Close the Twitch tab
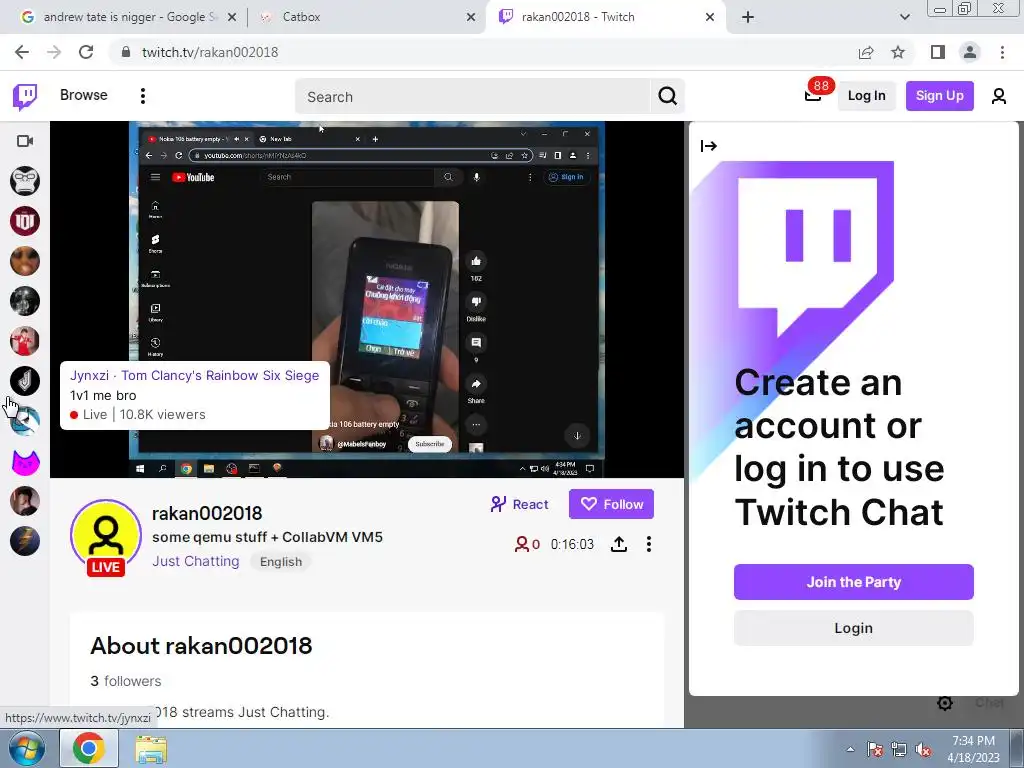The height and width of the screenshot is (768, 1024). [710, 18]
